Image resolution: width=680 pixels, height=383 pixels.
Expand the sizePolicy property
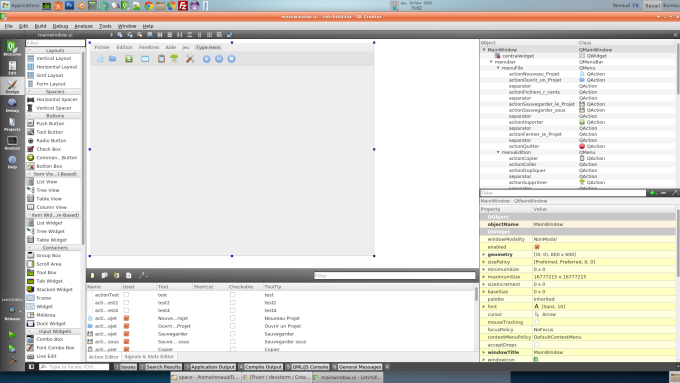point(484,262)
